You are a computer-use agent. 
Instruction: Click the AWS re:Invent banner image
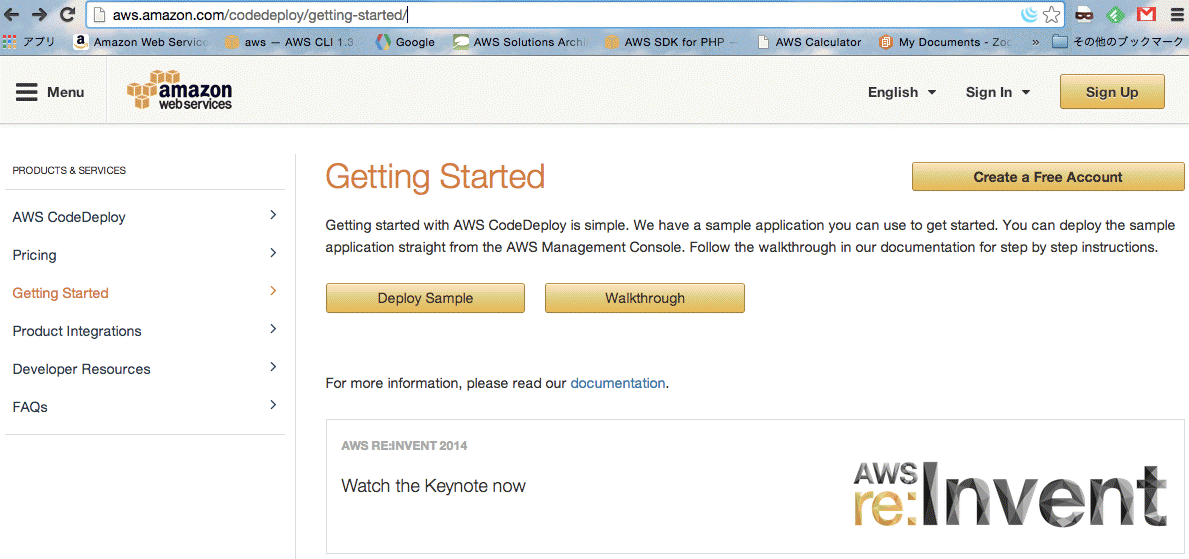(x=1009, y=494)
